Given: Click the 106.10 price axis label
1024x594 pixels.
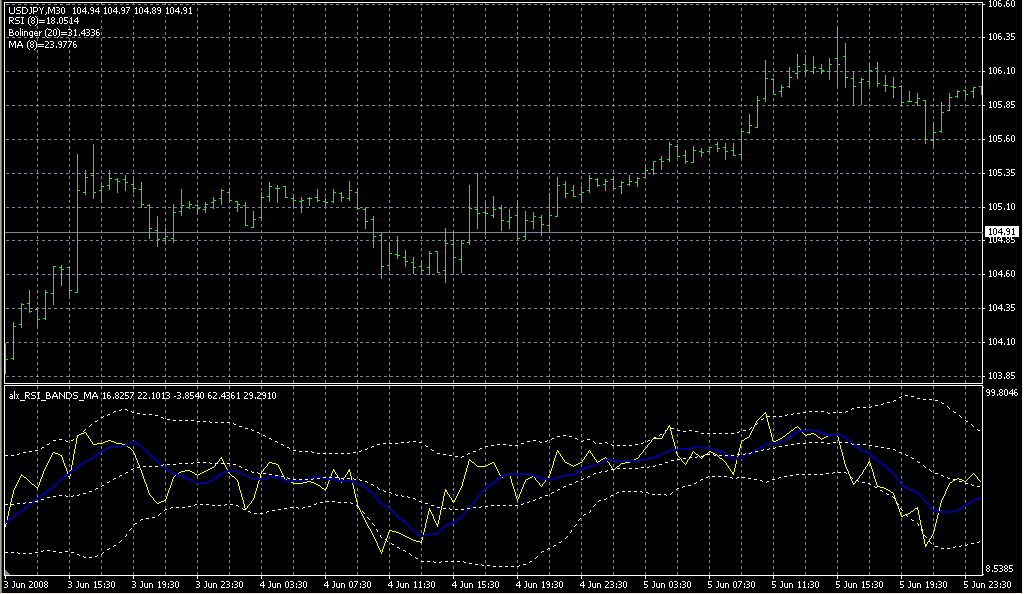Looking at the screenshot, I should pos(1001,71).
